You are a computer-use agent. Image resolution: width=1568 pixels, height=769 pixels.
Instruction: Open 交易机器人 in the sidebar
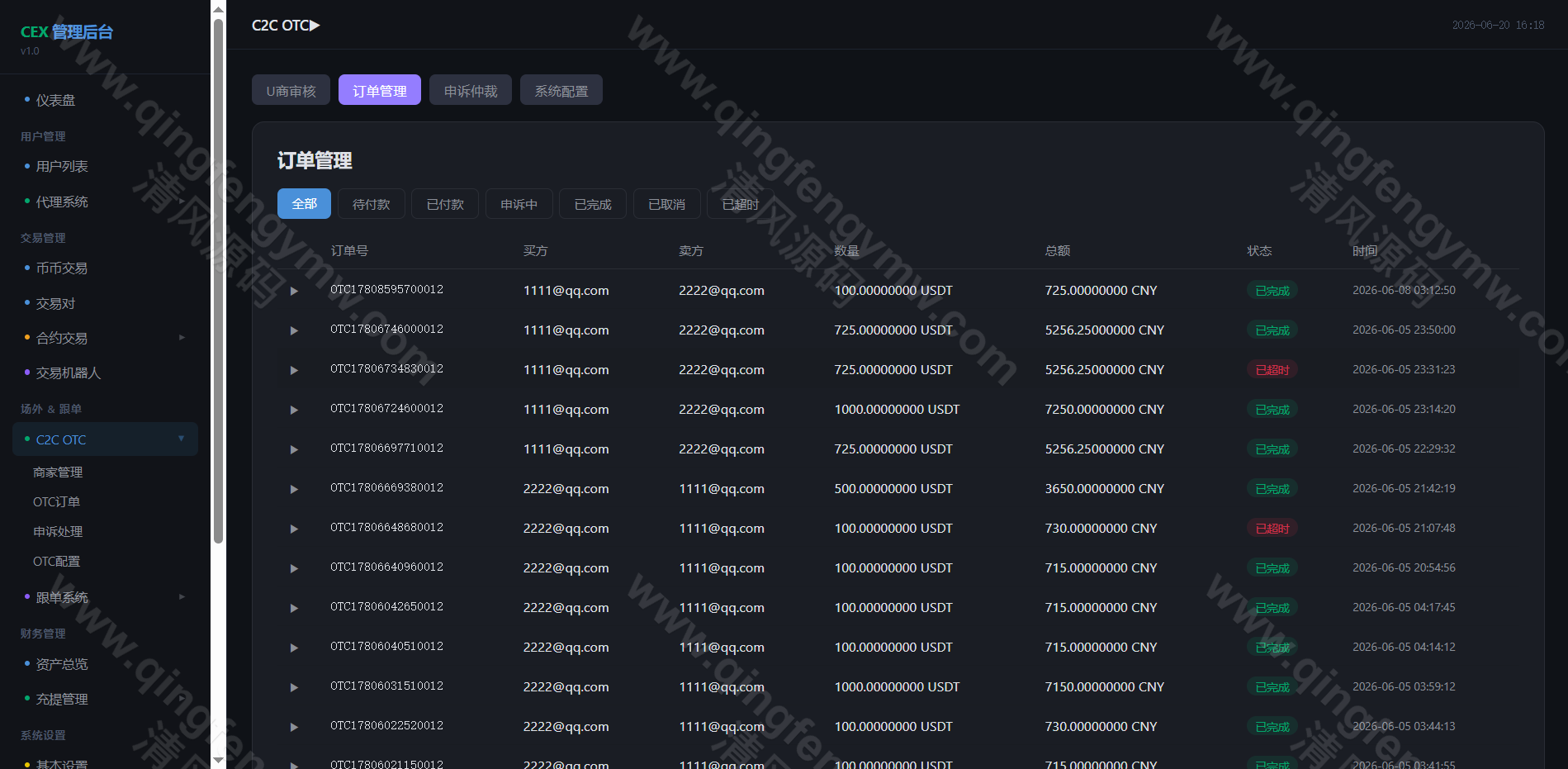(x=105, y=373)
